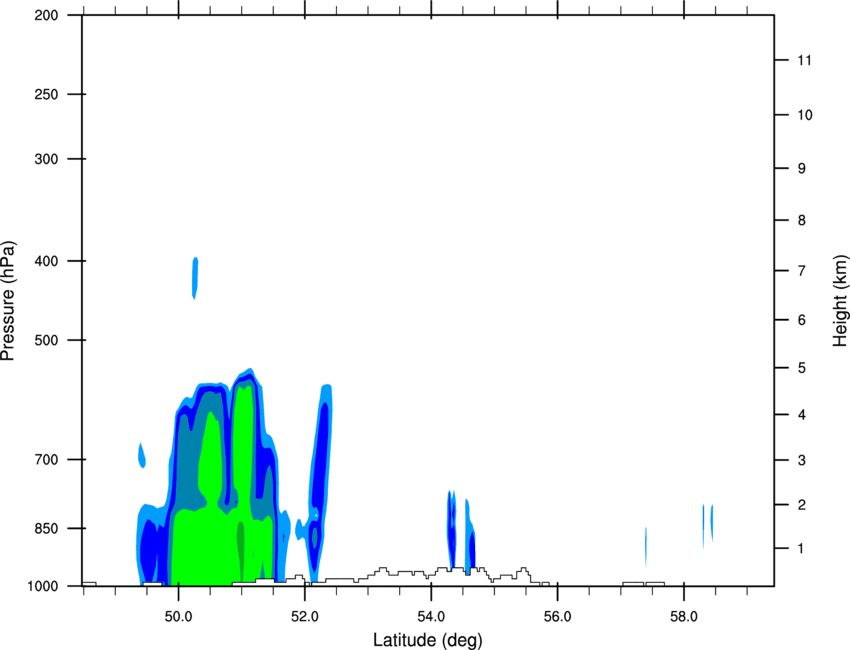Viewport: 850px width, 650px height.
Task: Pick the 5 km height label
Action: (x=801, y=368)
